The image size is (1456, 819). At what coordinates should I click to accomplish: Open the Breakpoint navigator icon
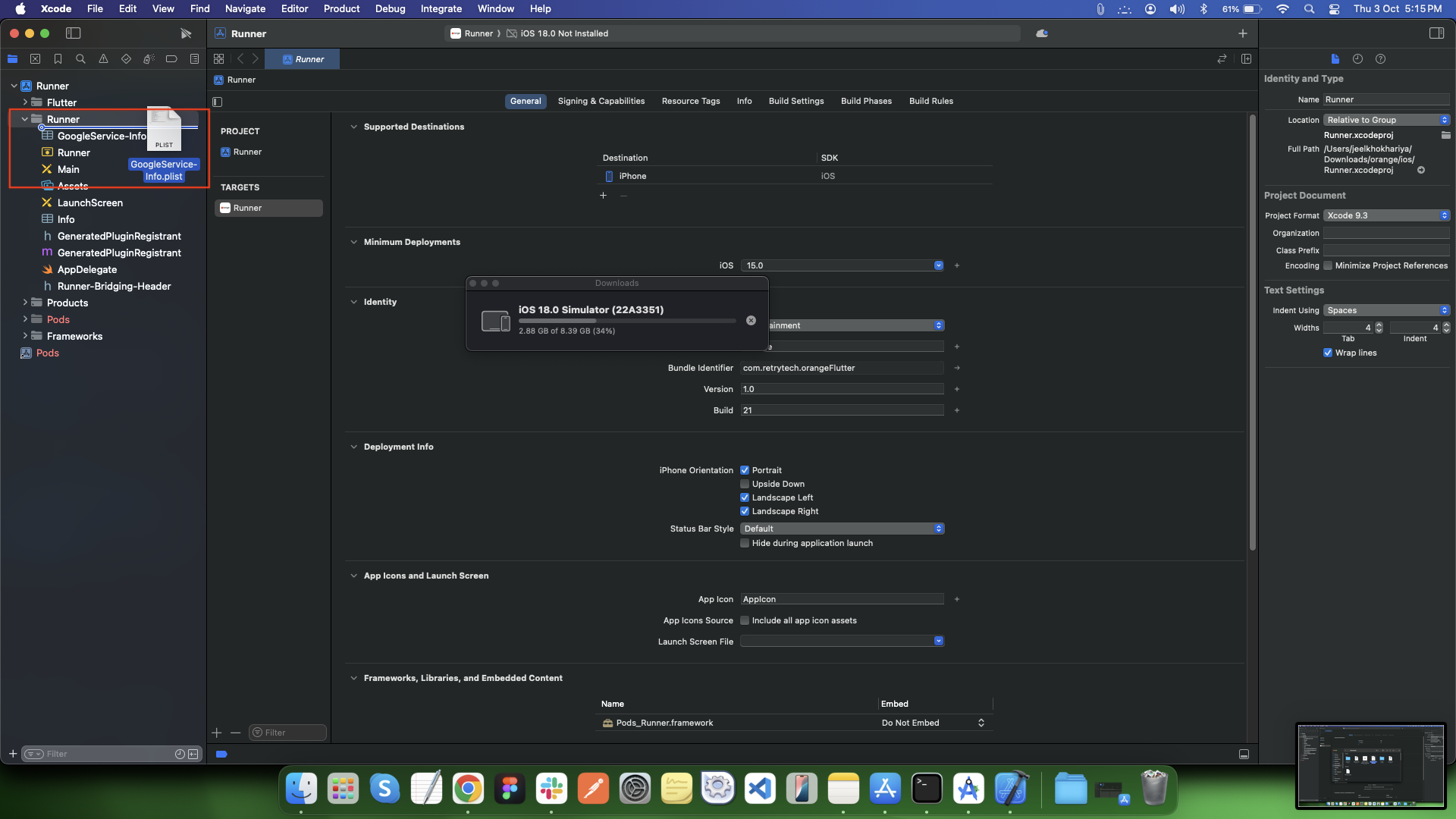tap(171, 59)
